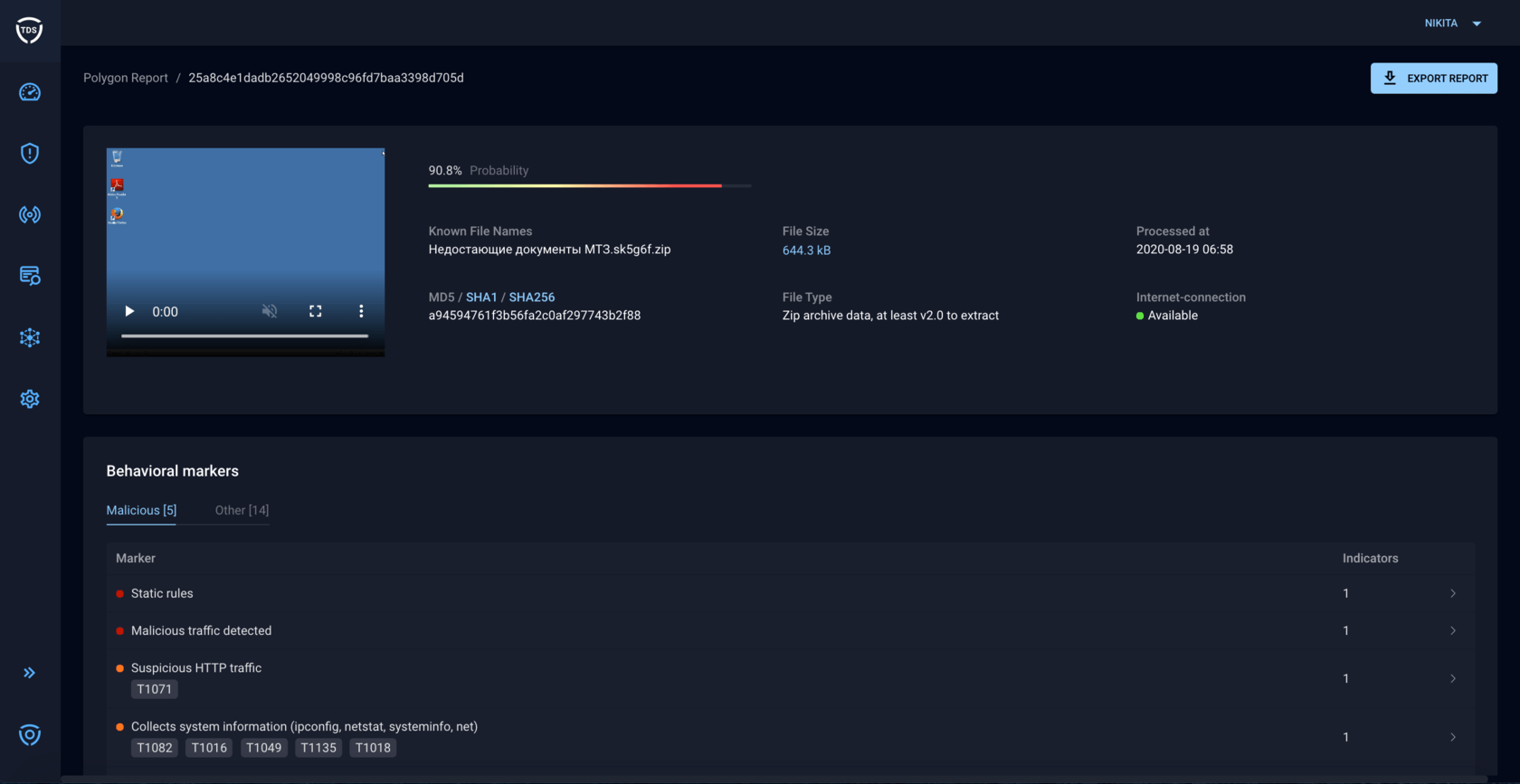Expand the Static rules row chevron

[1453, 593]
